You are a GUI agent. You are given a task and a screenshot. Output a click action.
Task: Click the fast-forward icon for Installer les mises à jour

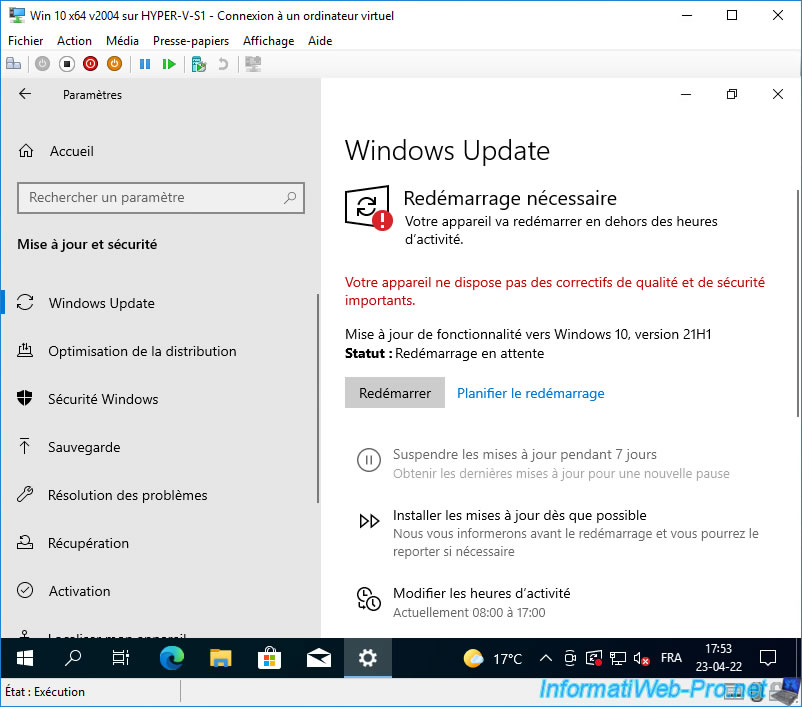pos(369,521)
